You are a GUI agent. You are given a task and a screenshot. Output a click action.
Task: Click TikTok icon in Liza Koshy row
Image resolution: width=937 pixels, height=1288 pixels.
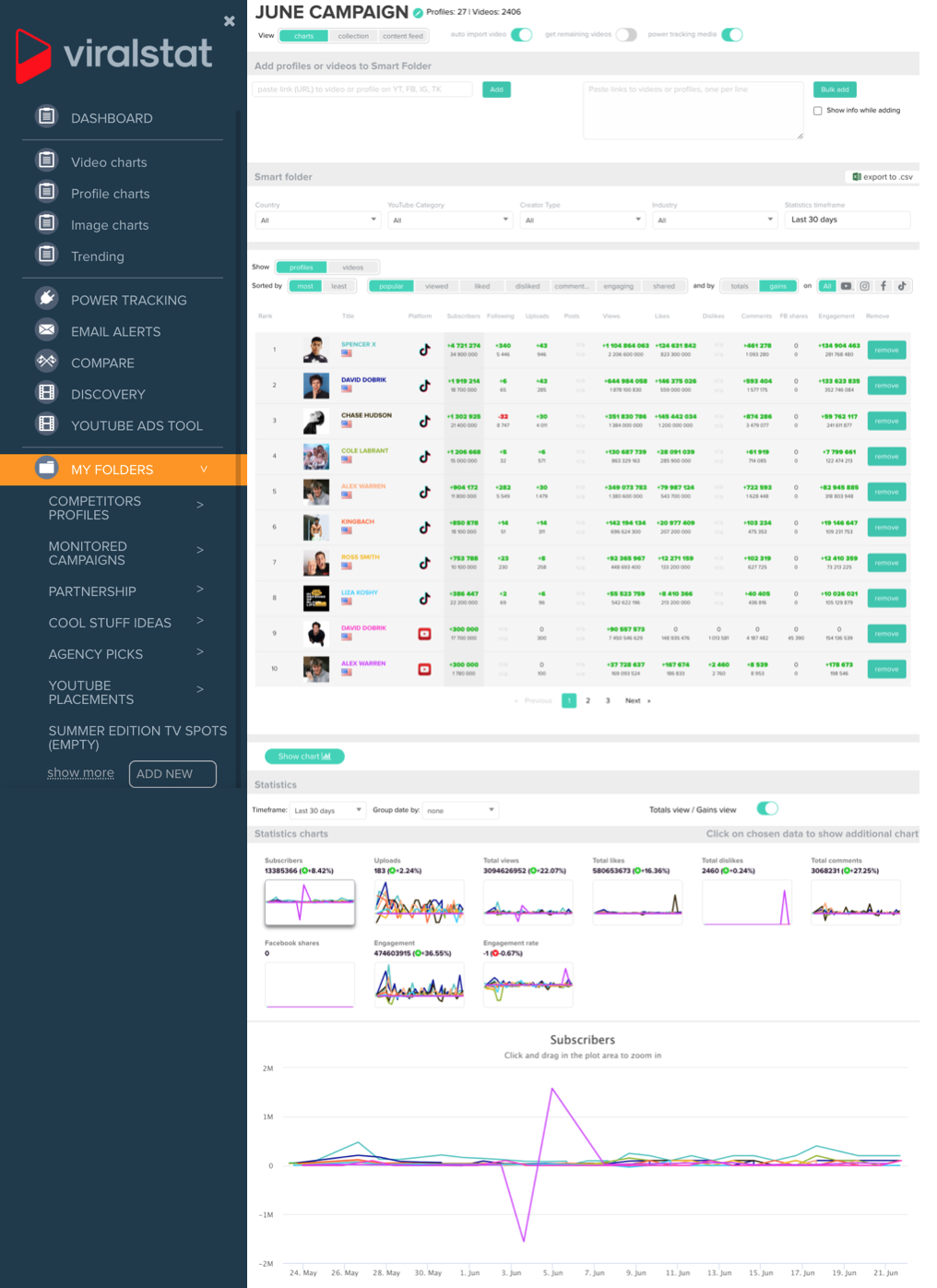(x=424, y=598)
